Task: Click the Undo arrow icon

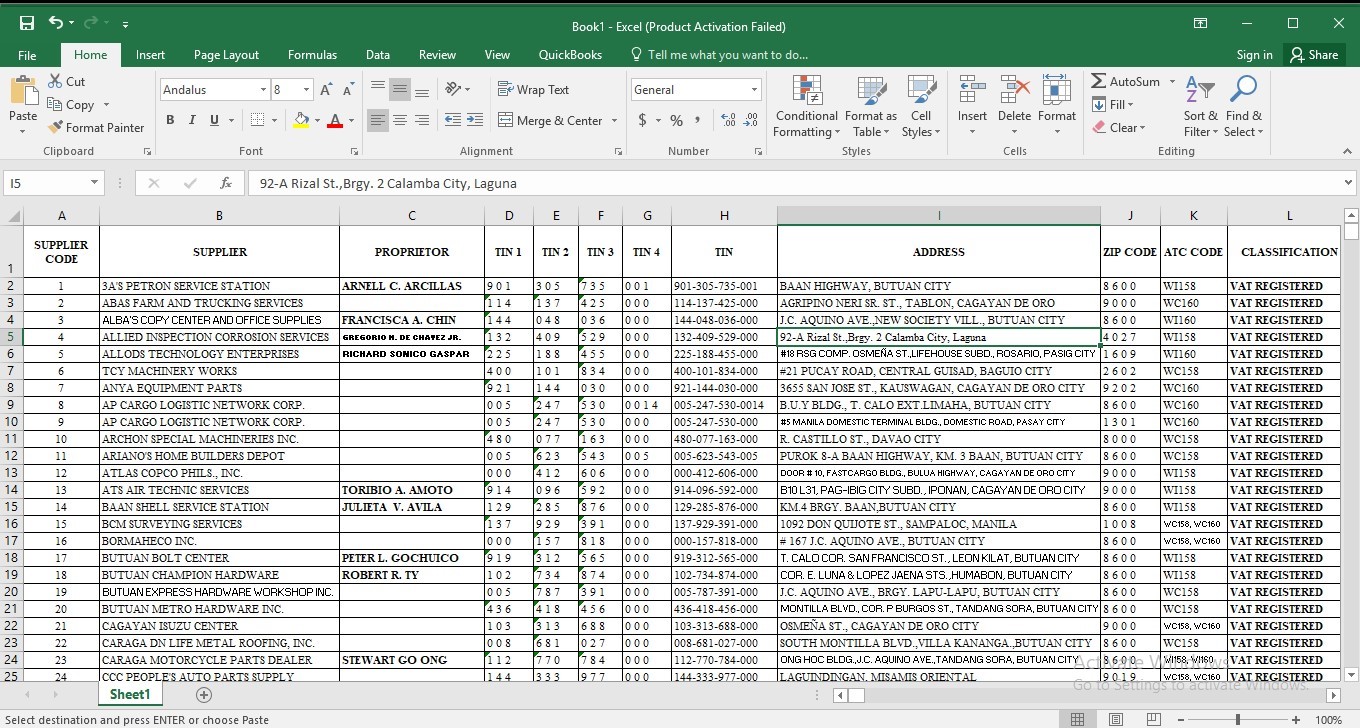Action: 56,23
